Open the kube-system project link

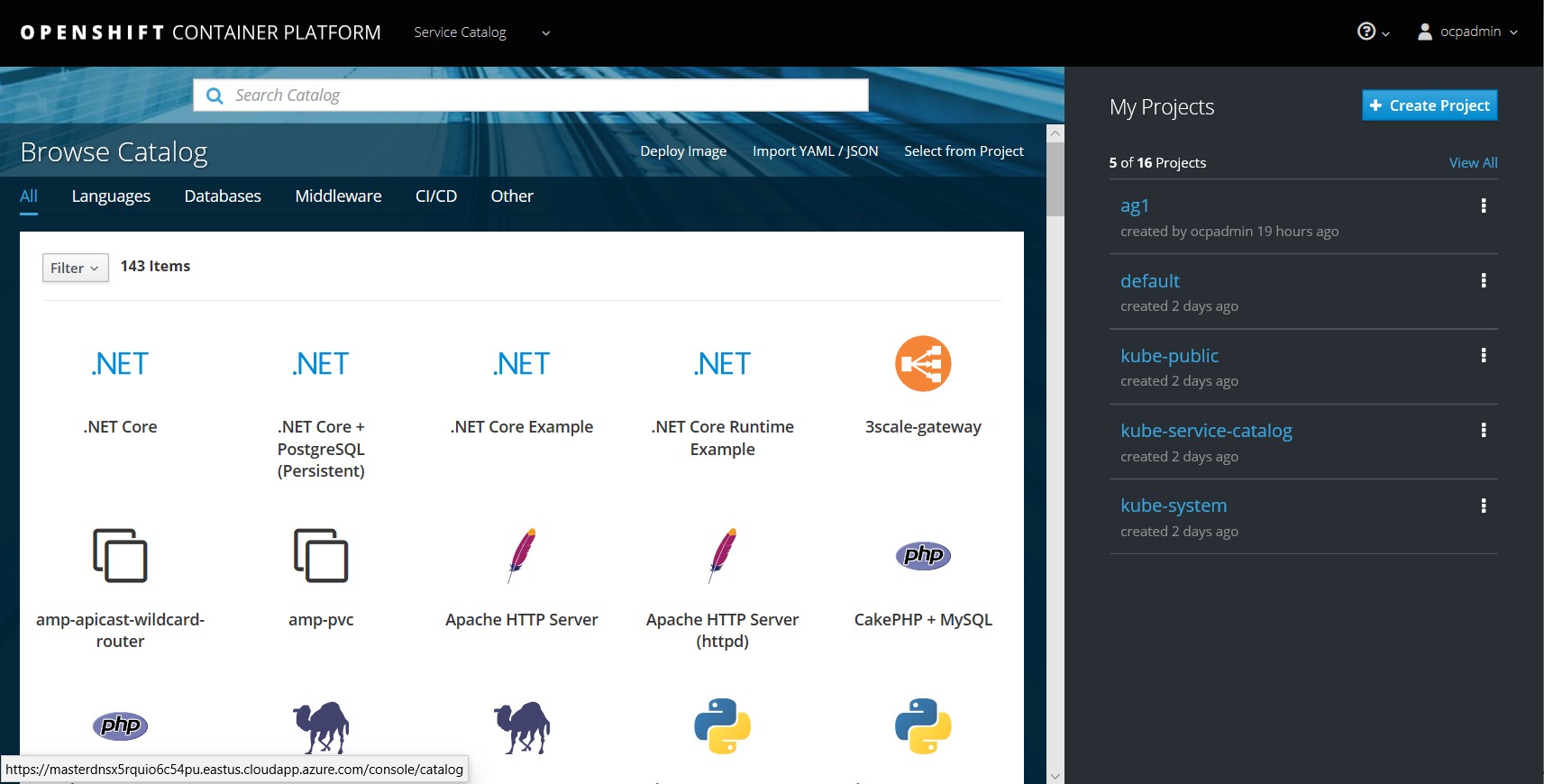(1174, 506)
